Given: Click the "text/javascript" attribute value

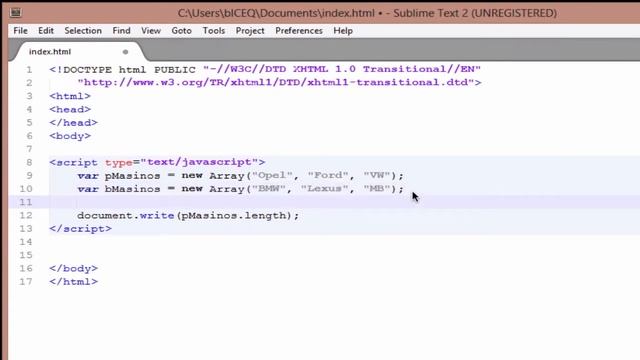Looking at the screenshot, I should 199,162.
